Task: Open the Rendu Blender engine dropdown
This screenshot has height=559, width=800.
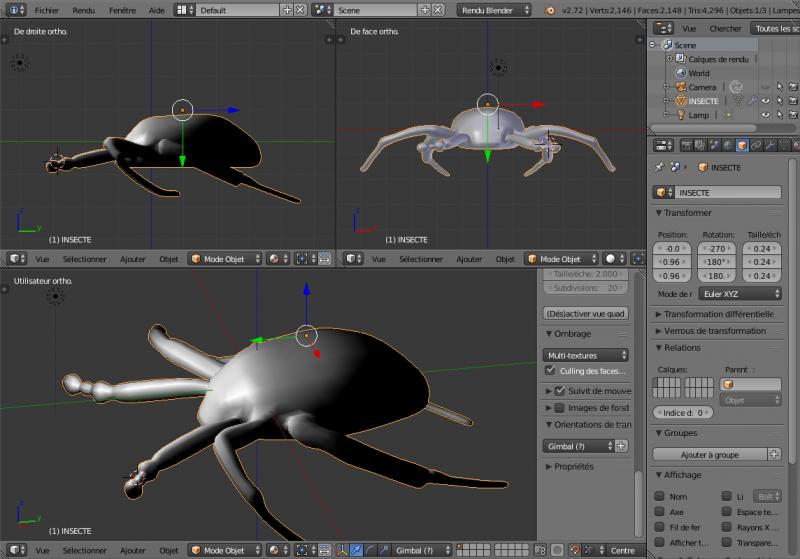Action: click(x=494, y=9)
